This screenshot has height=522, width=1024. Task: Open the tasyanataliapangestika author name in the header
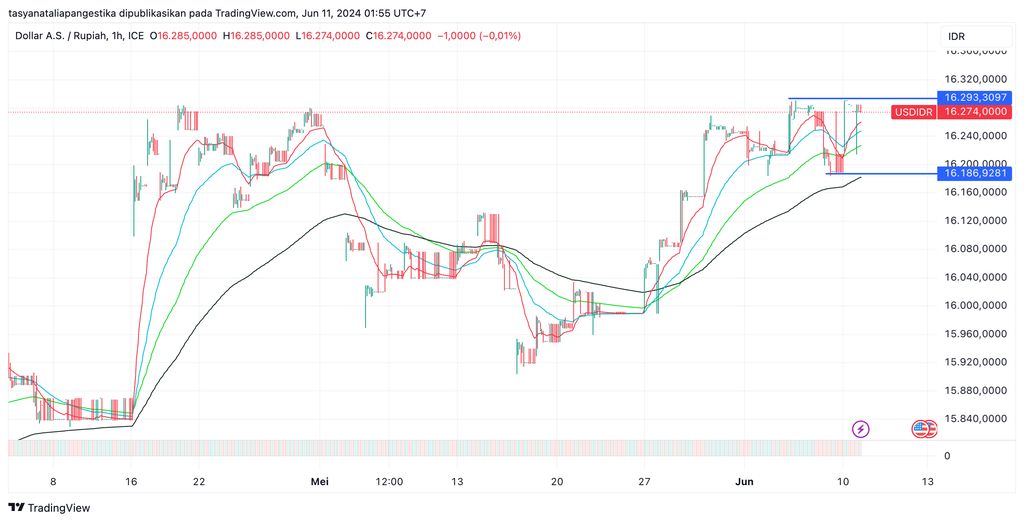pyautogui.click(x=64, y=13)
